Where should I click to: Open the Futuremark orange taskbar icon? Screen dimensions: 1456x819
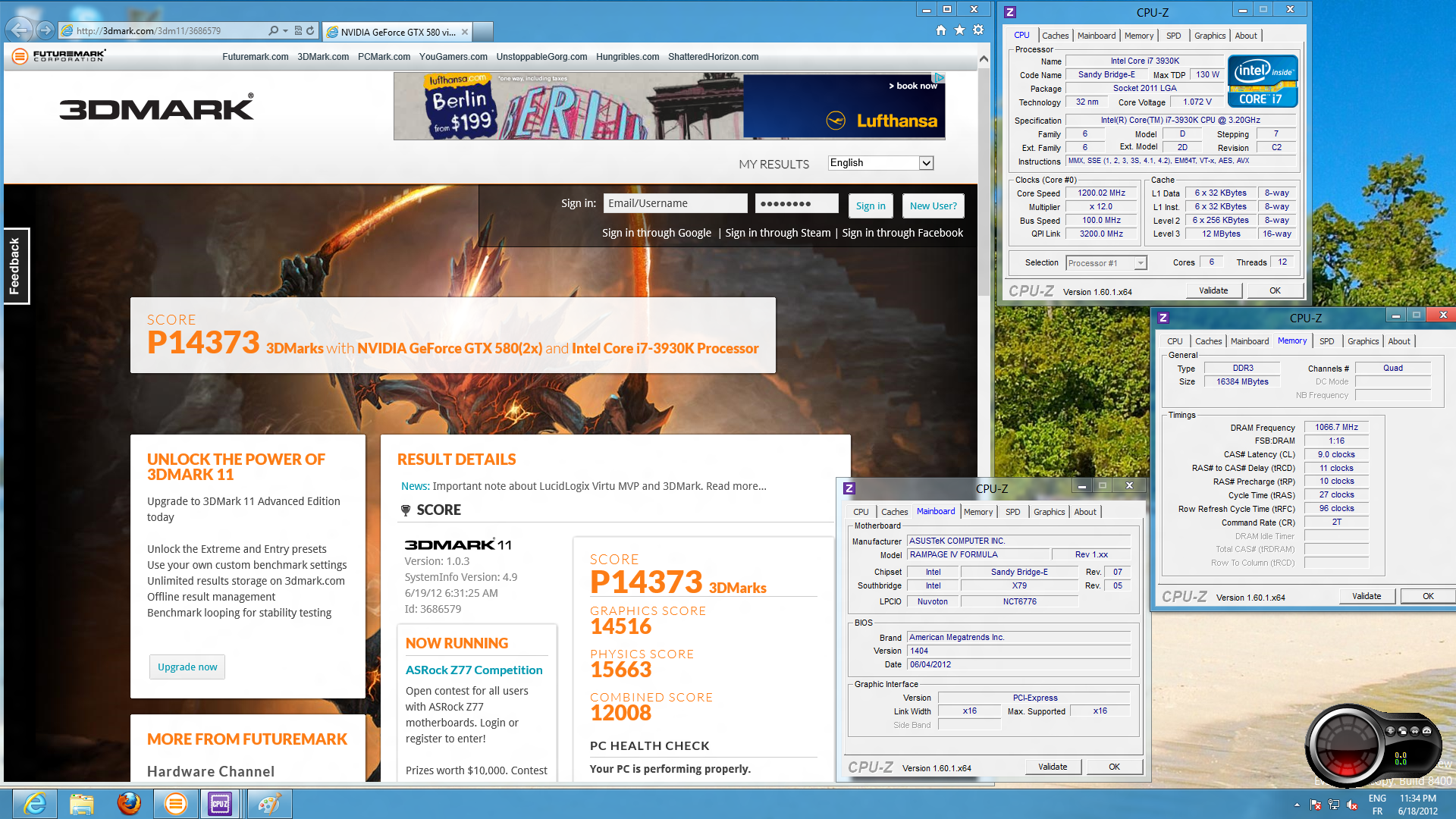click(175, 803)
